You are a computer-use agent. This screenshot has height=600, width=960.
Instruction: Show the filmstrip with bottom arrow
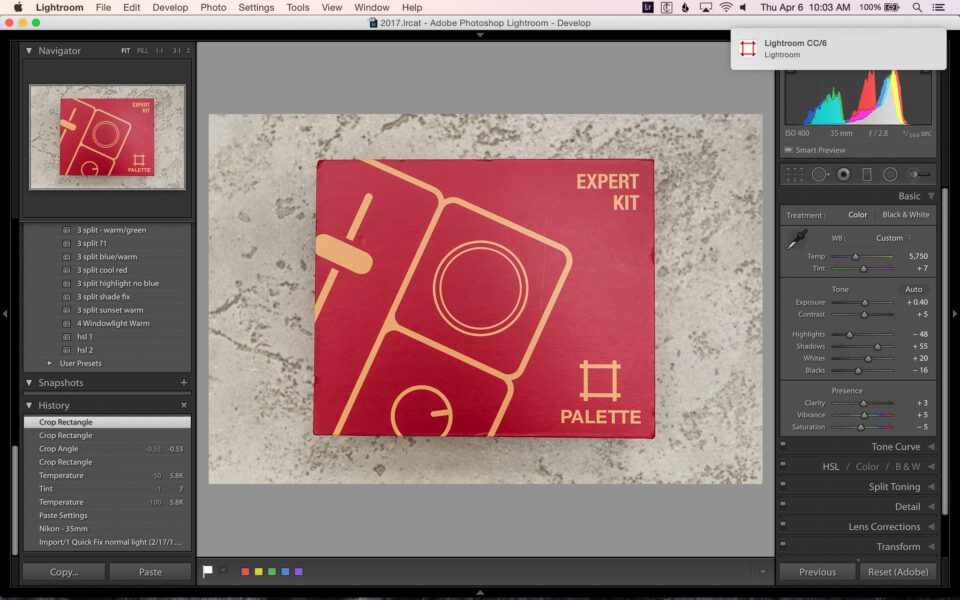click(480, 593)
